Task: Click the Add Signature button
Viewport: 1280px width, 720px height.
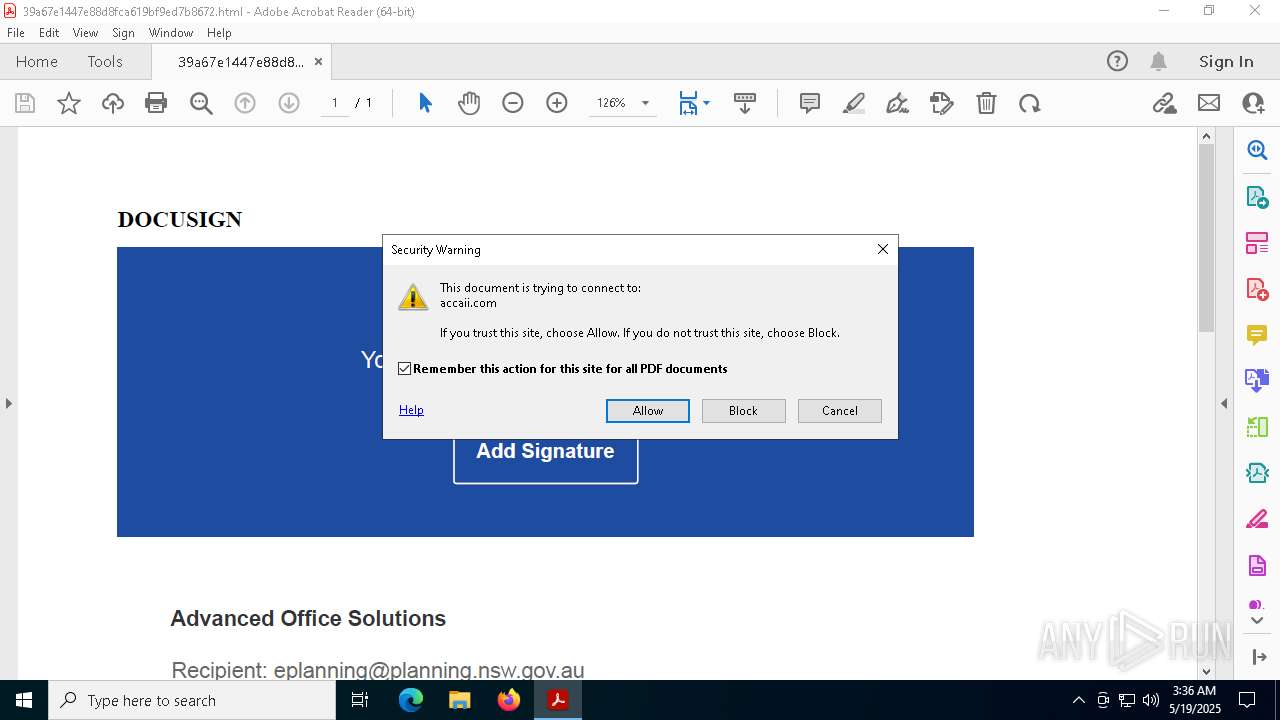Action: 546,452
